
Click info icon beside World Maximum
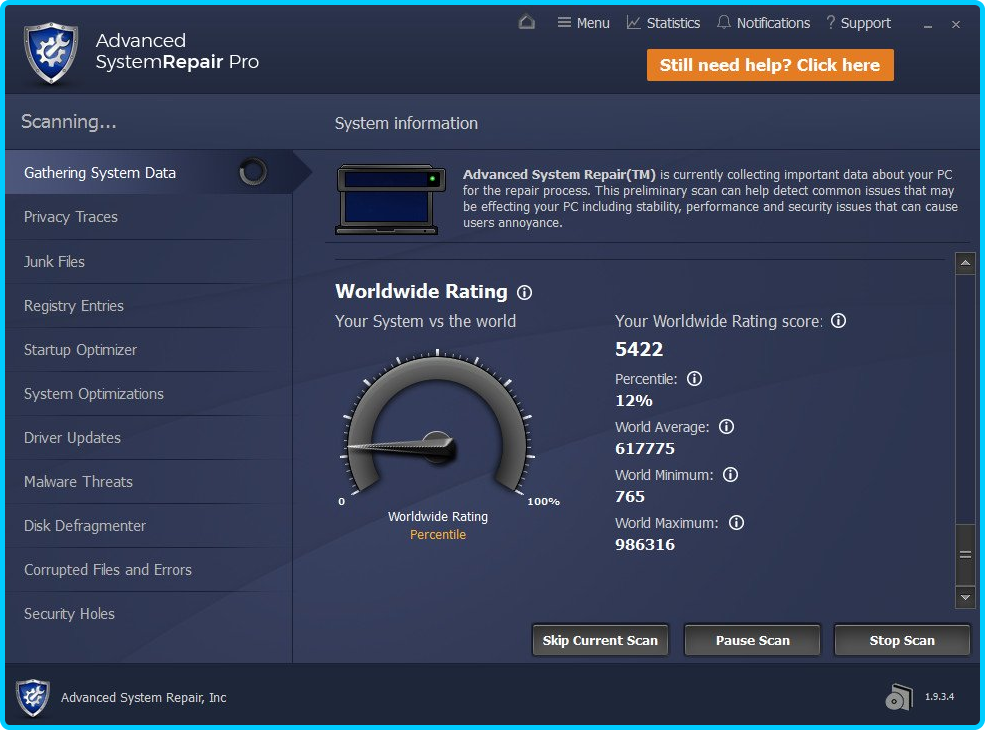[736, 522]
